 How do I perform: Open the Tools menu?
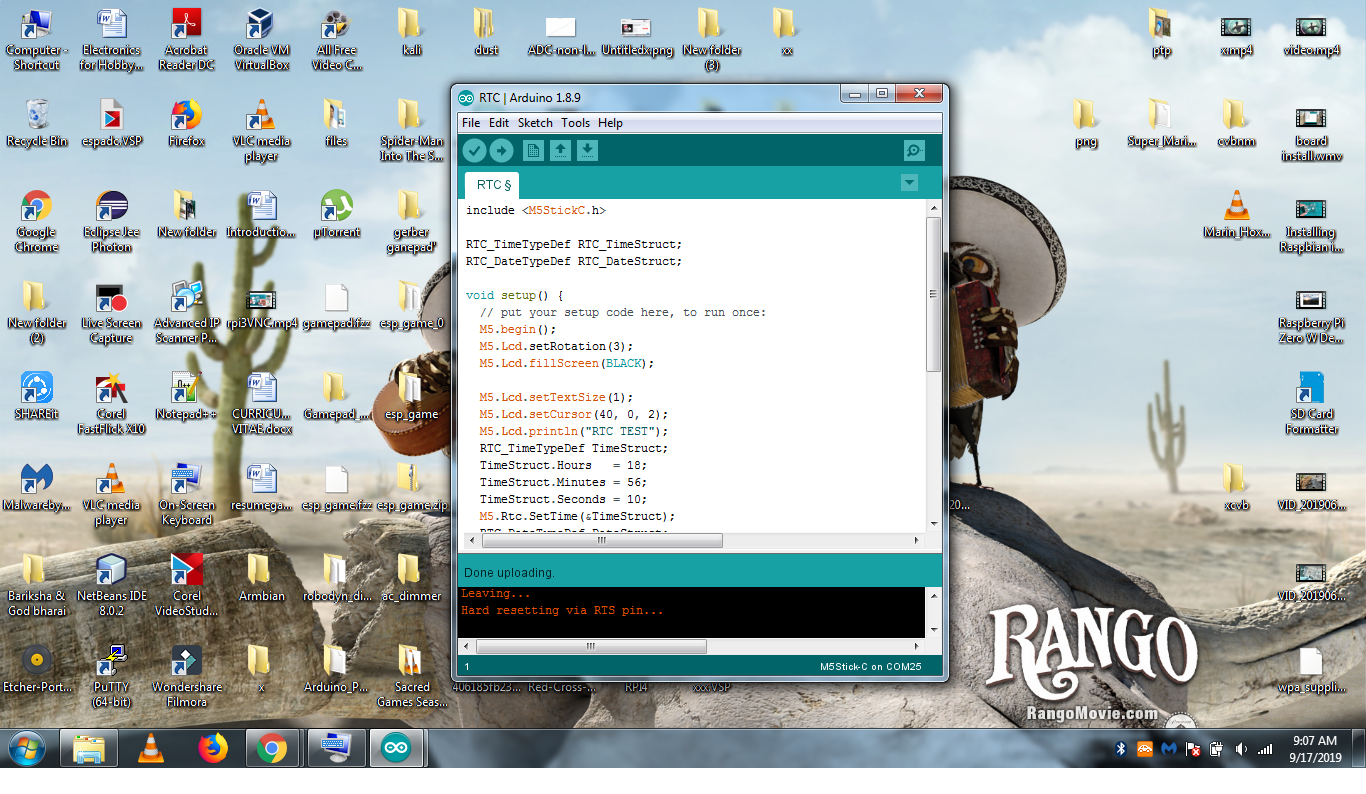575,123
